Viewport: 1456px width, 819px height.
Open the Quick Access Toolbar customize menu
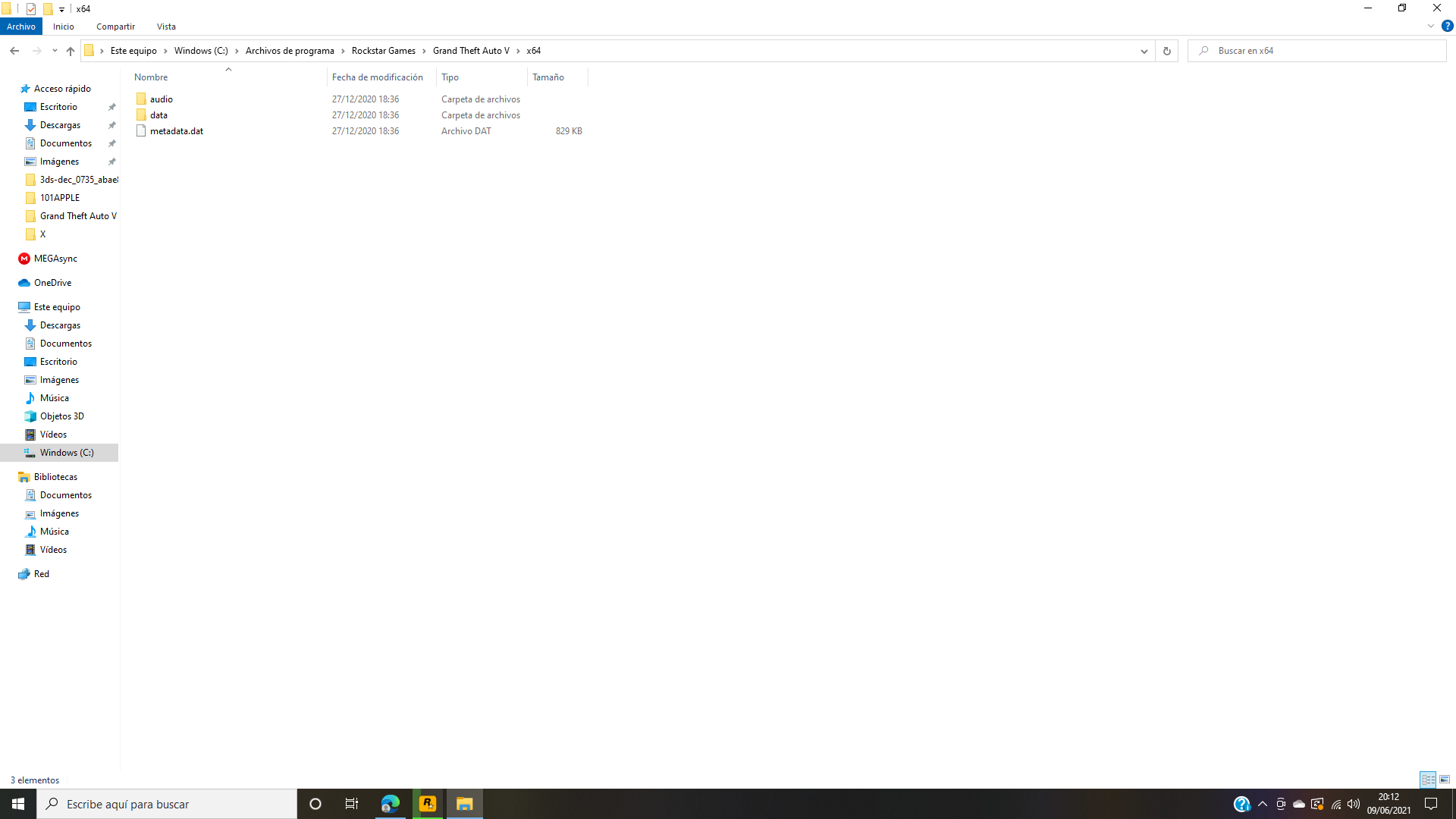tap(62, 9)
